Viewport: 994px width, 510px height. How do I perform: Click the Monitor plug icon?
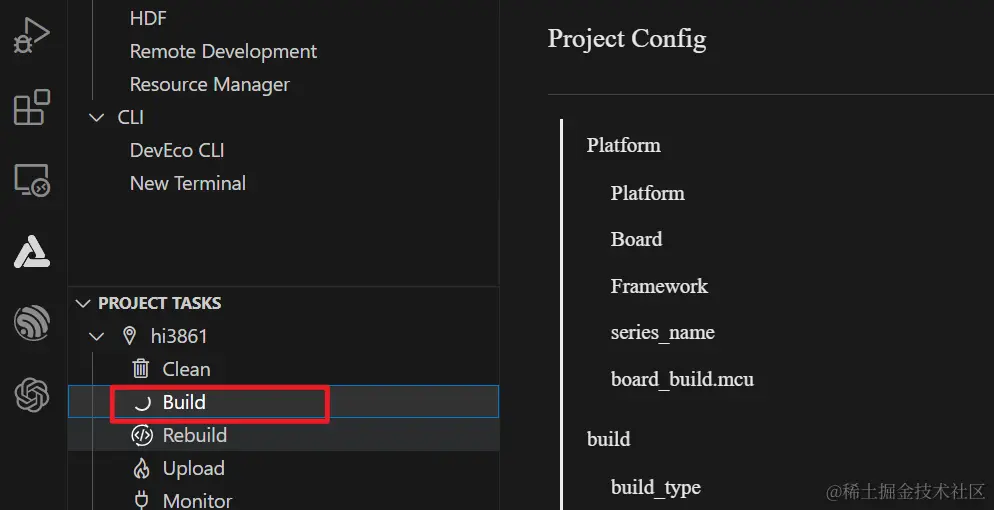[x=142, y=499]
